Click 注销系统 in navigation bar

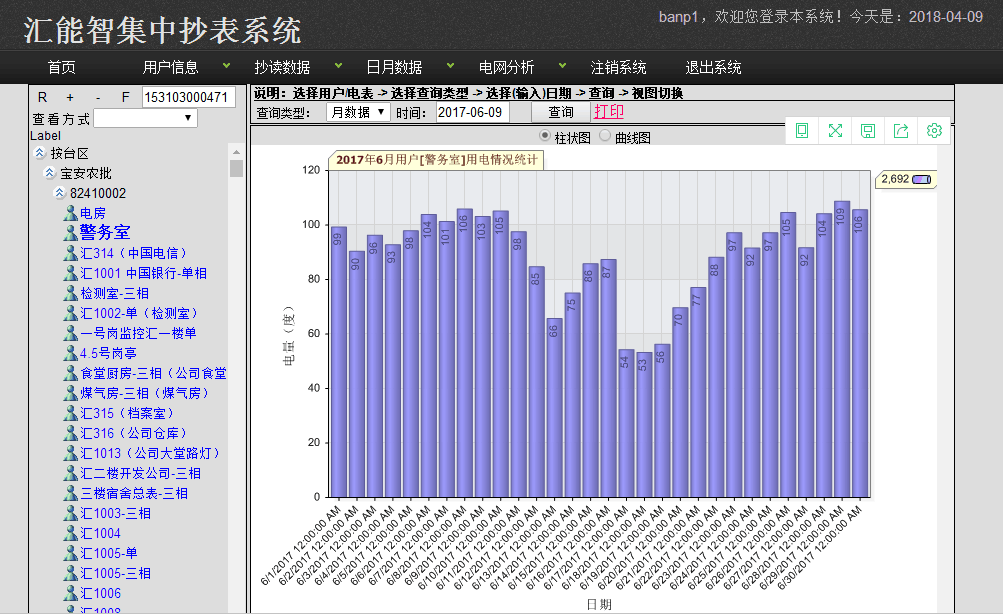click(618, 67)
